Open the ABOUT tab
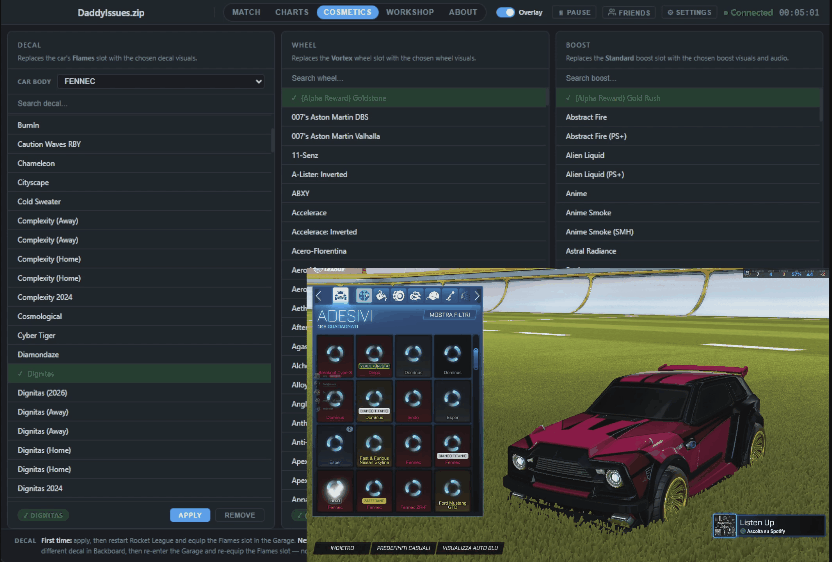This screenshot has width=832, height=562. tap(463, 12)
